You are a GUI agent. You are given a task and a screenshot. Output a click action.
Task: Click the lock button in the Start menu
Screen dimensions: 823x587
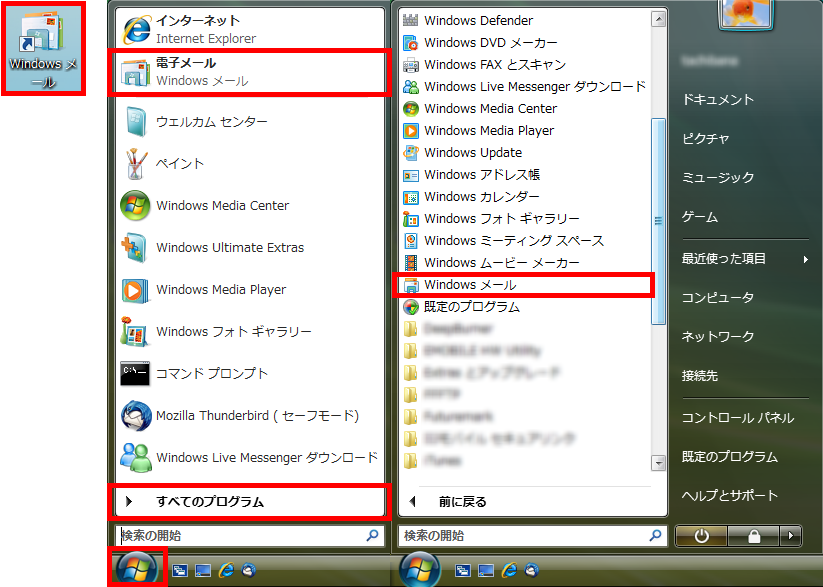coord(753,536)
